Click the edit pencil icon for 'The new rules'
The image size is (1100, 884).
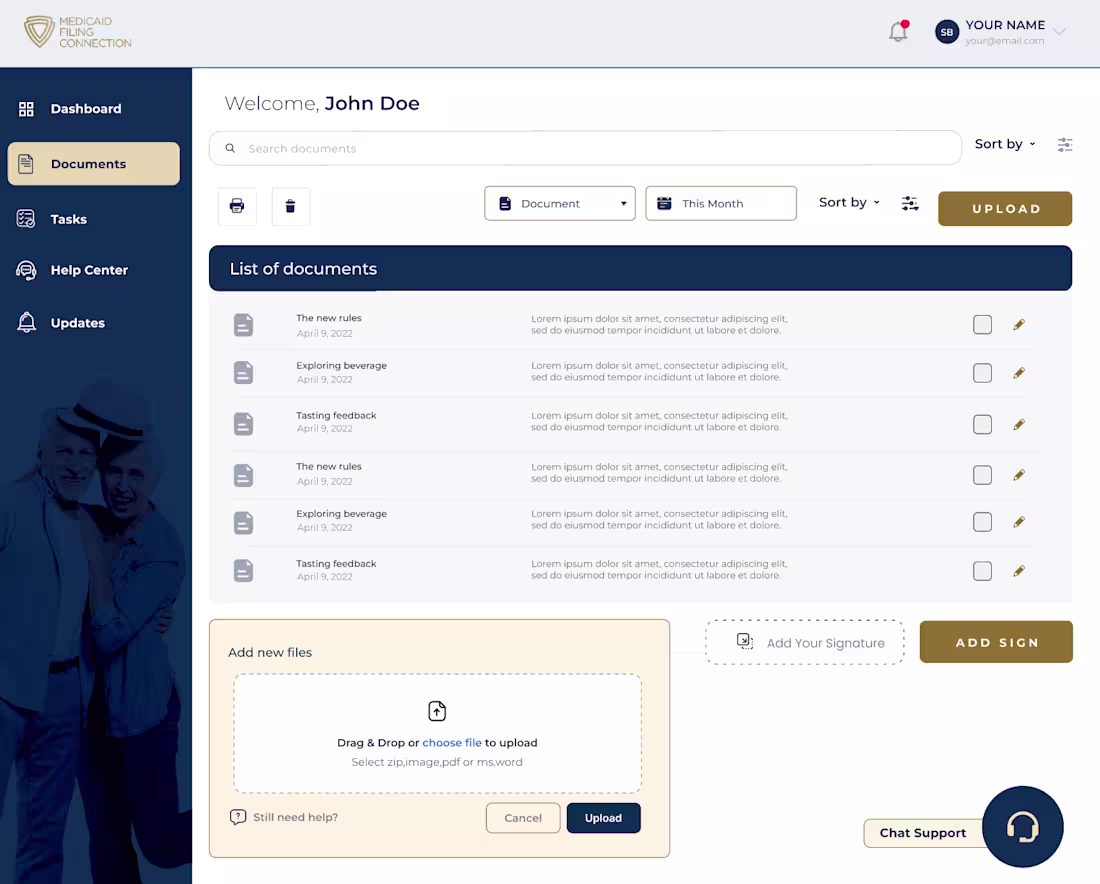click(x=1019, y=324)
